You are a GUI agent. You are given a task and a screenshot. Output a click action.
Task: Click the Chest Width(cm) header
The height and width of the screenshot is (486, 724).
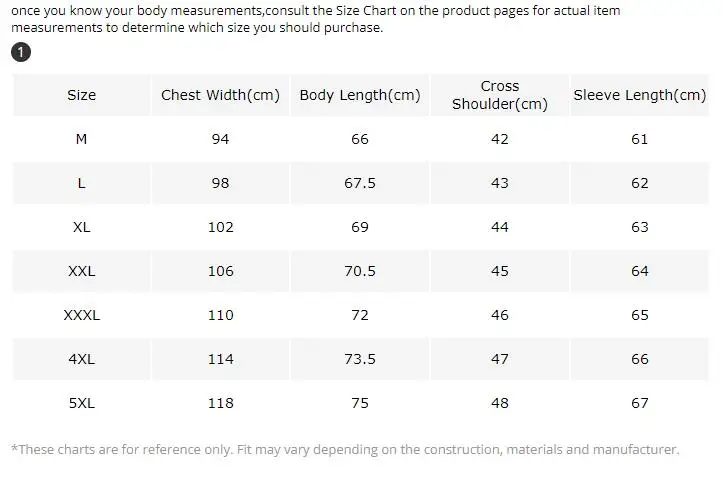click(x=221, y=95)
